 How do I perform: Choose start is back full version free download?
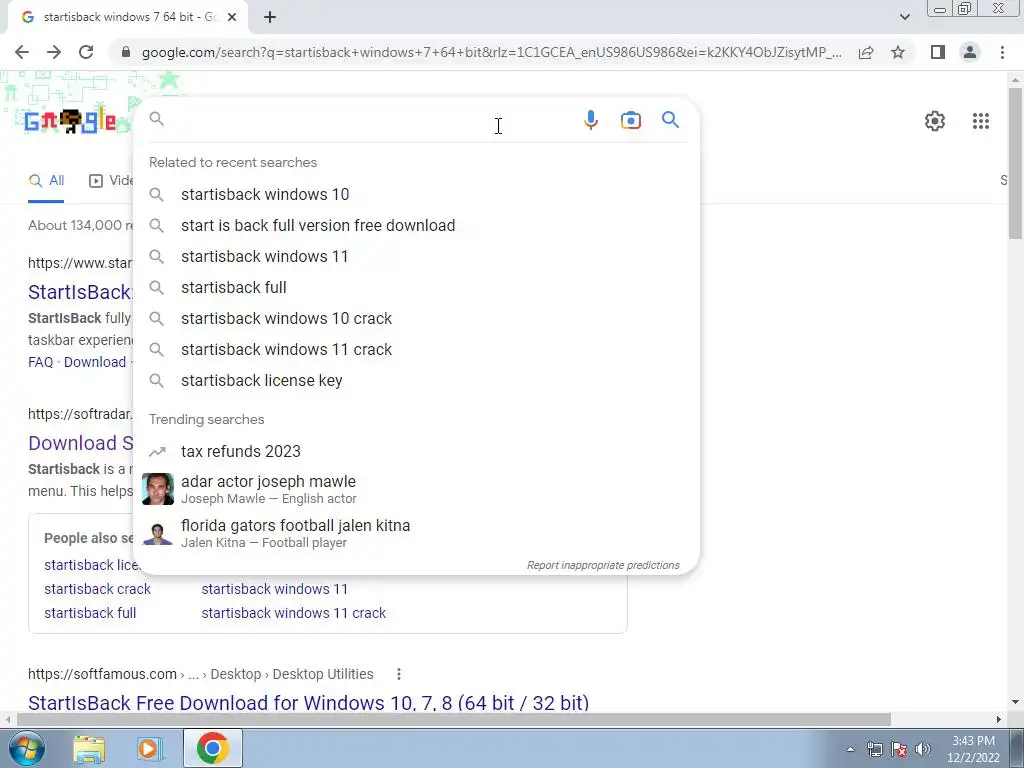click(x=416, y=225)
